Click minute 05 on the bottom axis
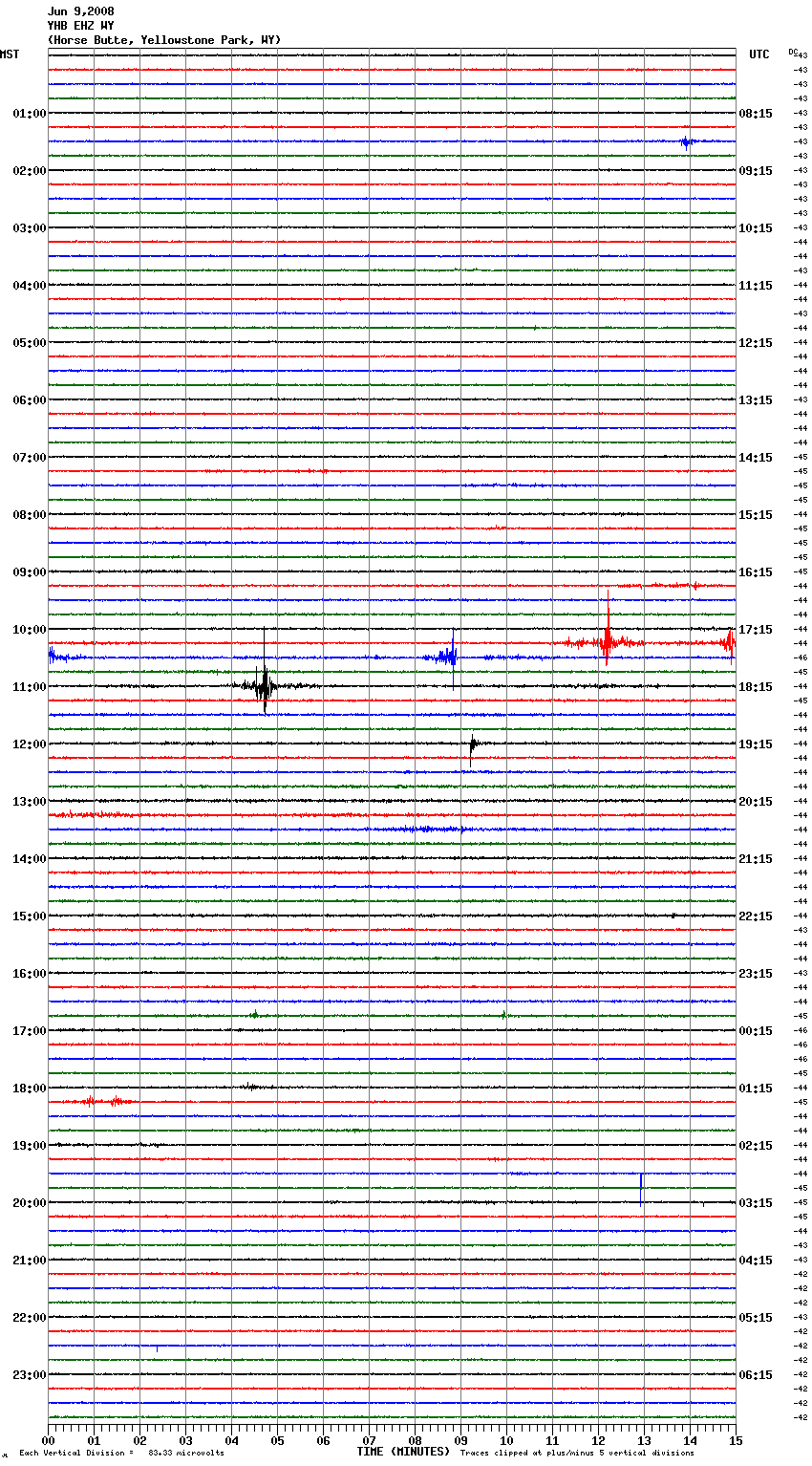The image size is (812, 1466). [x=278, y=1440]
